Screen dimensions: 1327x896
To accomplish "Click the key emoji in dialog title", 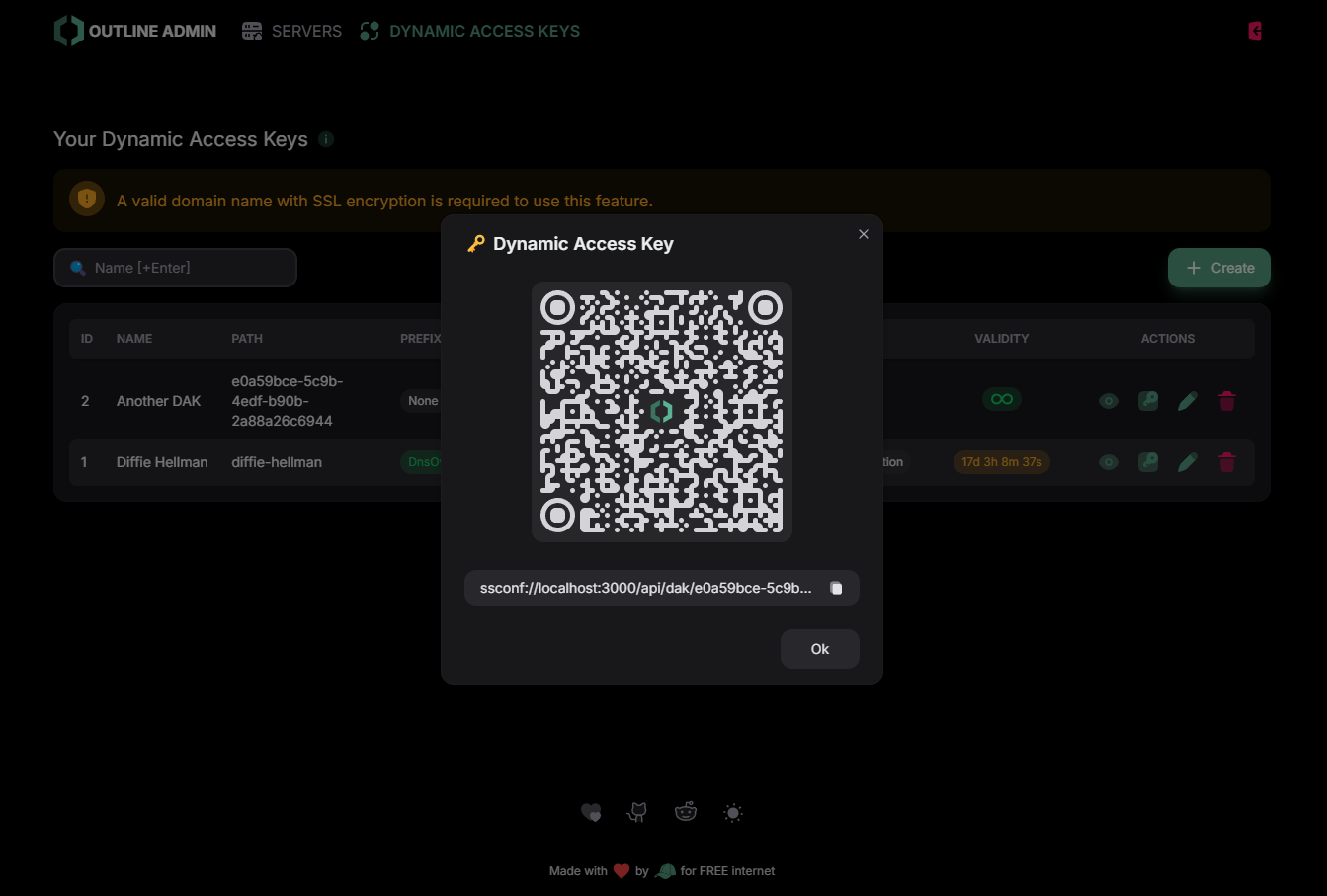I will click(476, 244).
